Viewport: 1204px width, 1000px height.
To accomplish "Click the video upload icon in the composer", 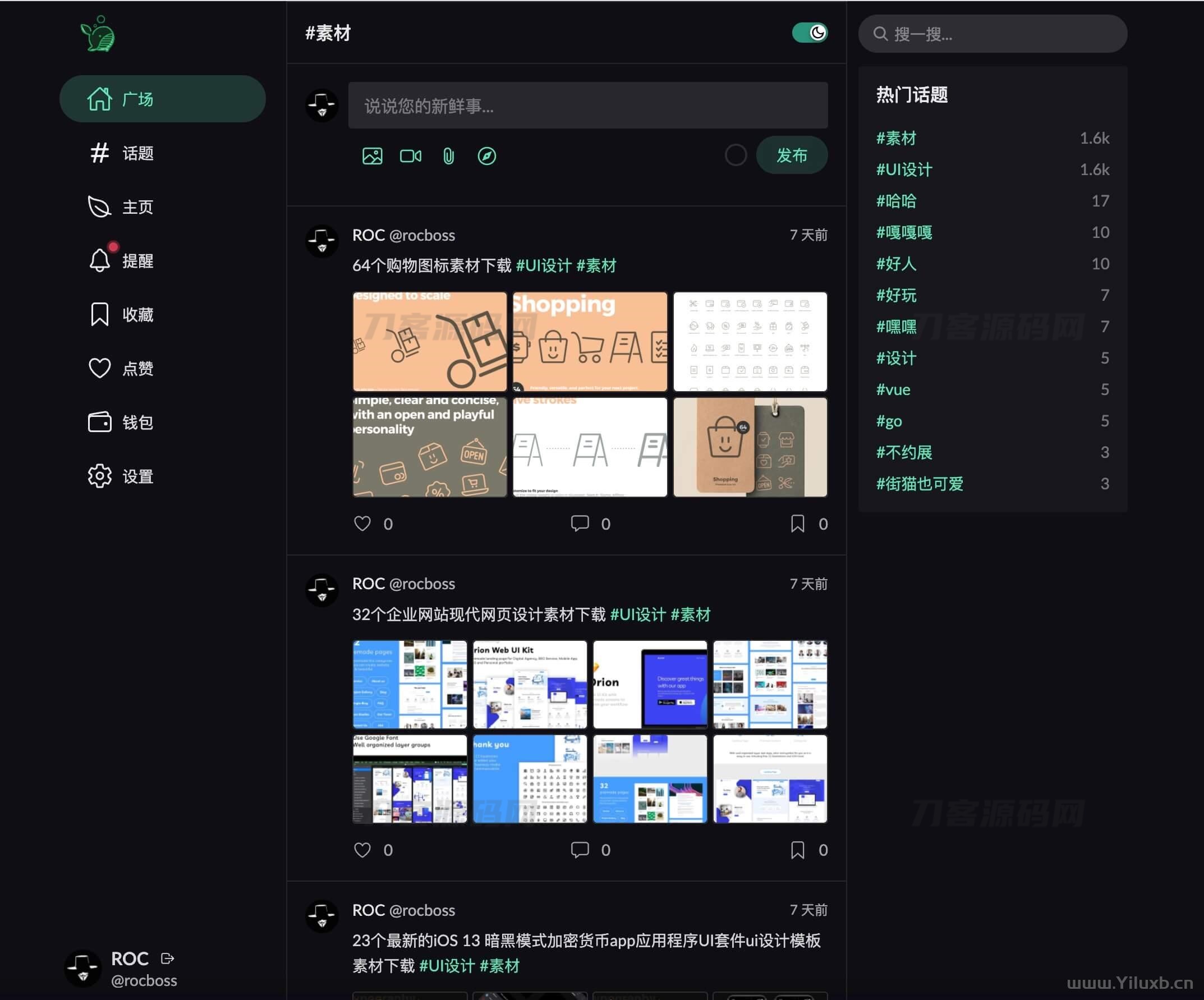I will [410, 155].
